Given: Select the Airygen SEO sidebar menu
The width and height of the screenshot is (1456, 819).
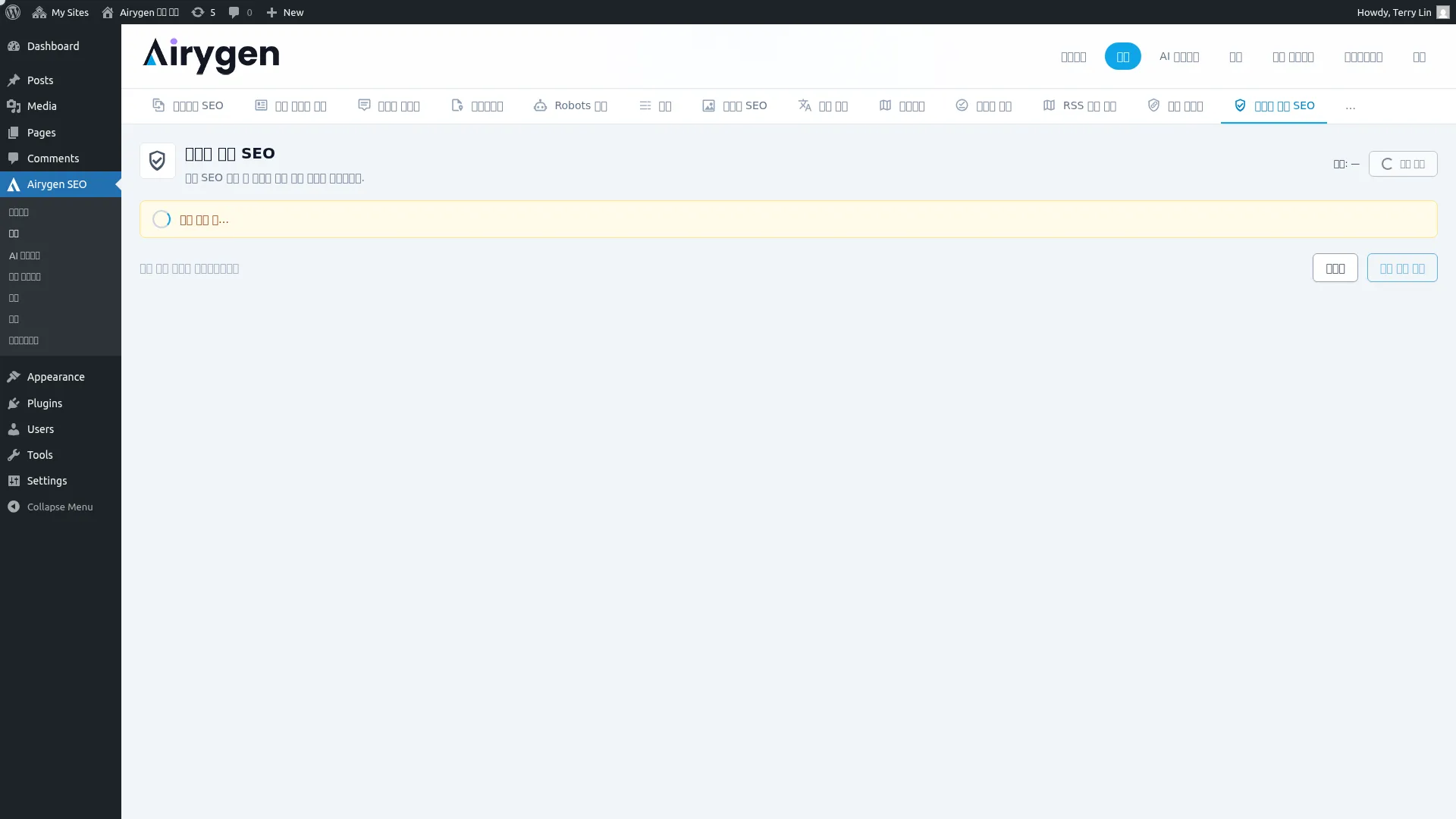Looking at the screenshot, I should tap(61, 184).
